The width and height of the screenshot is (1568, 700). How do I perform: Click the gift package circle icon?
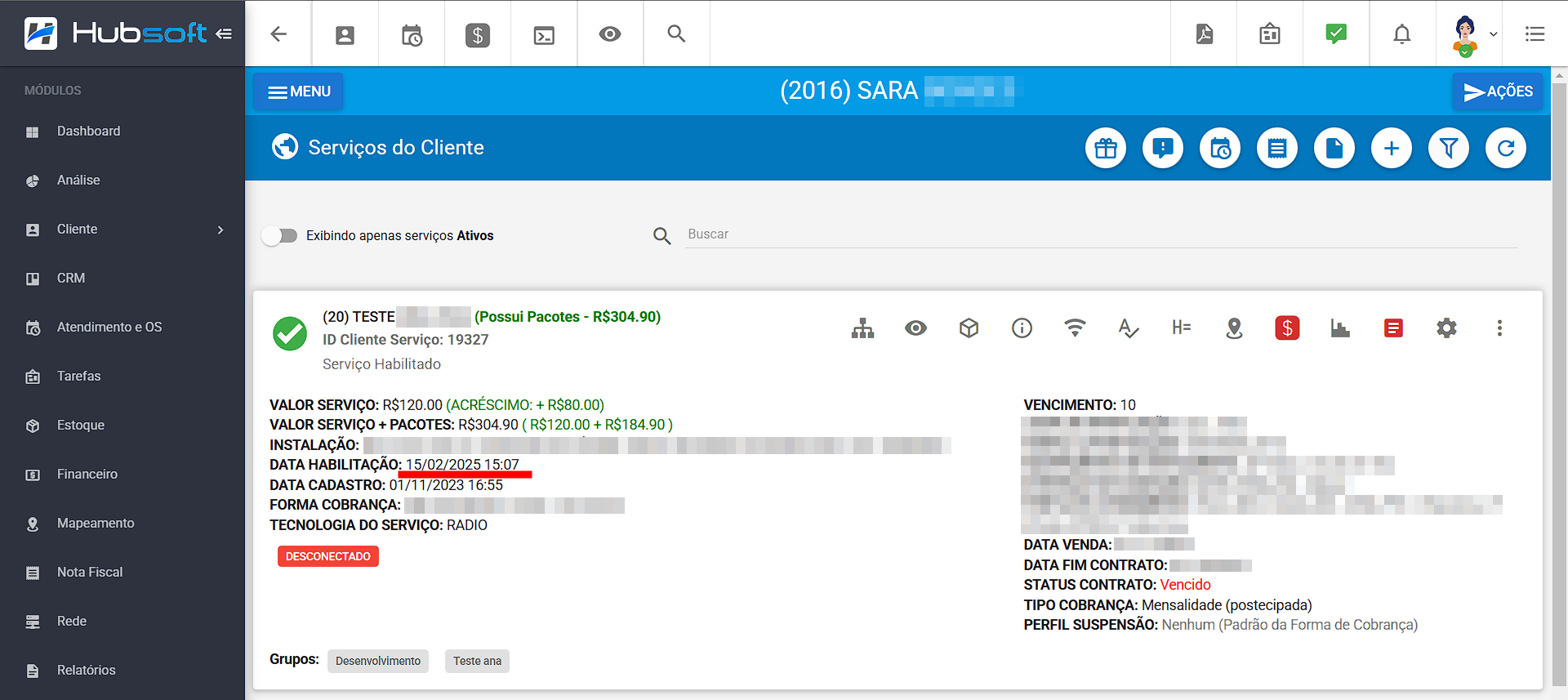click(1106, 148)
